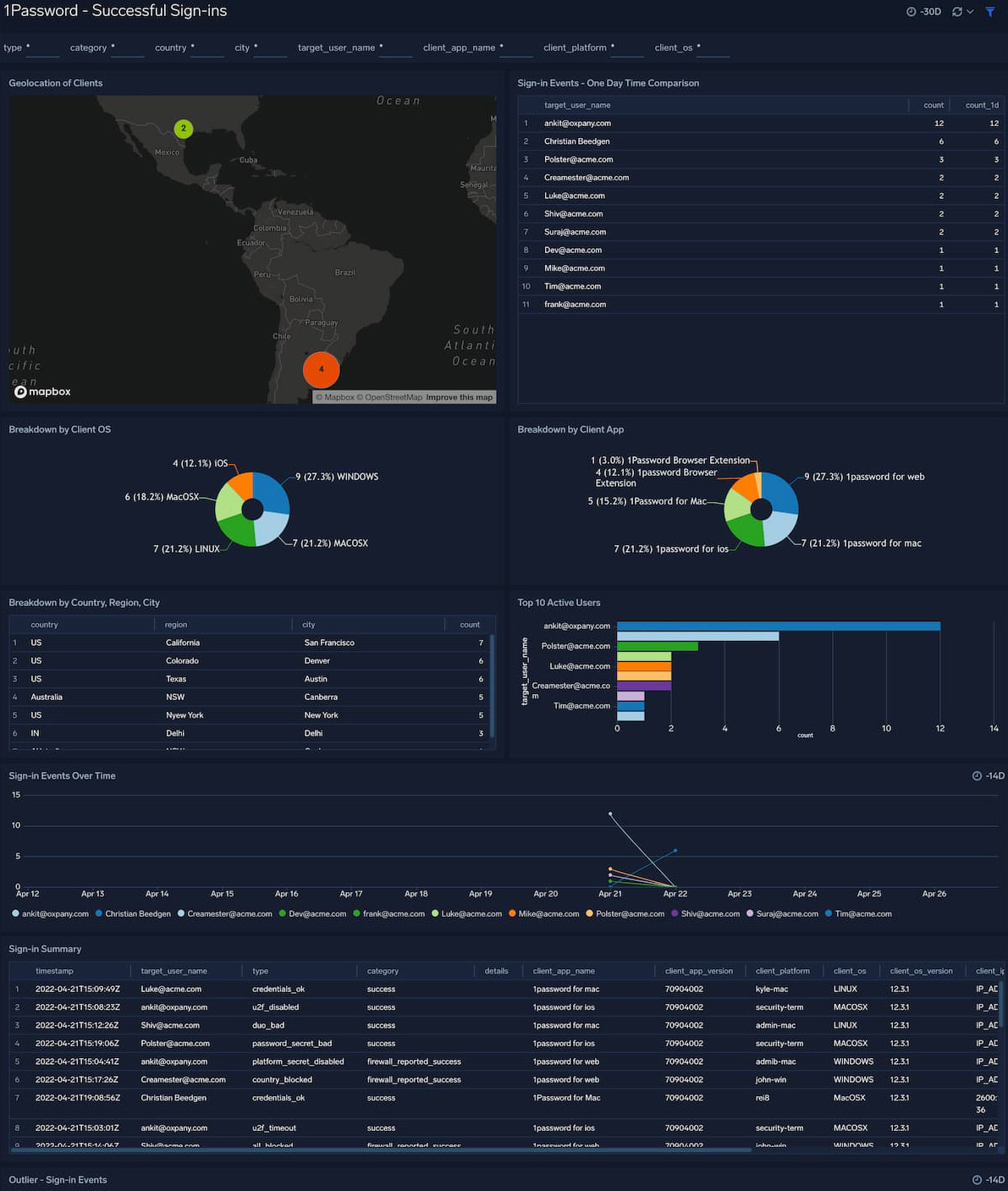Sort Sign-in Summary by client_app_version column
Screen dimensions: 1008x1191
click(699, 971)
